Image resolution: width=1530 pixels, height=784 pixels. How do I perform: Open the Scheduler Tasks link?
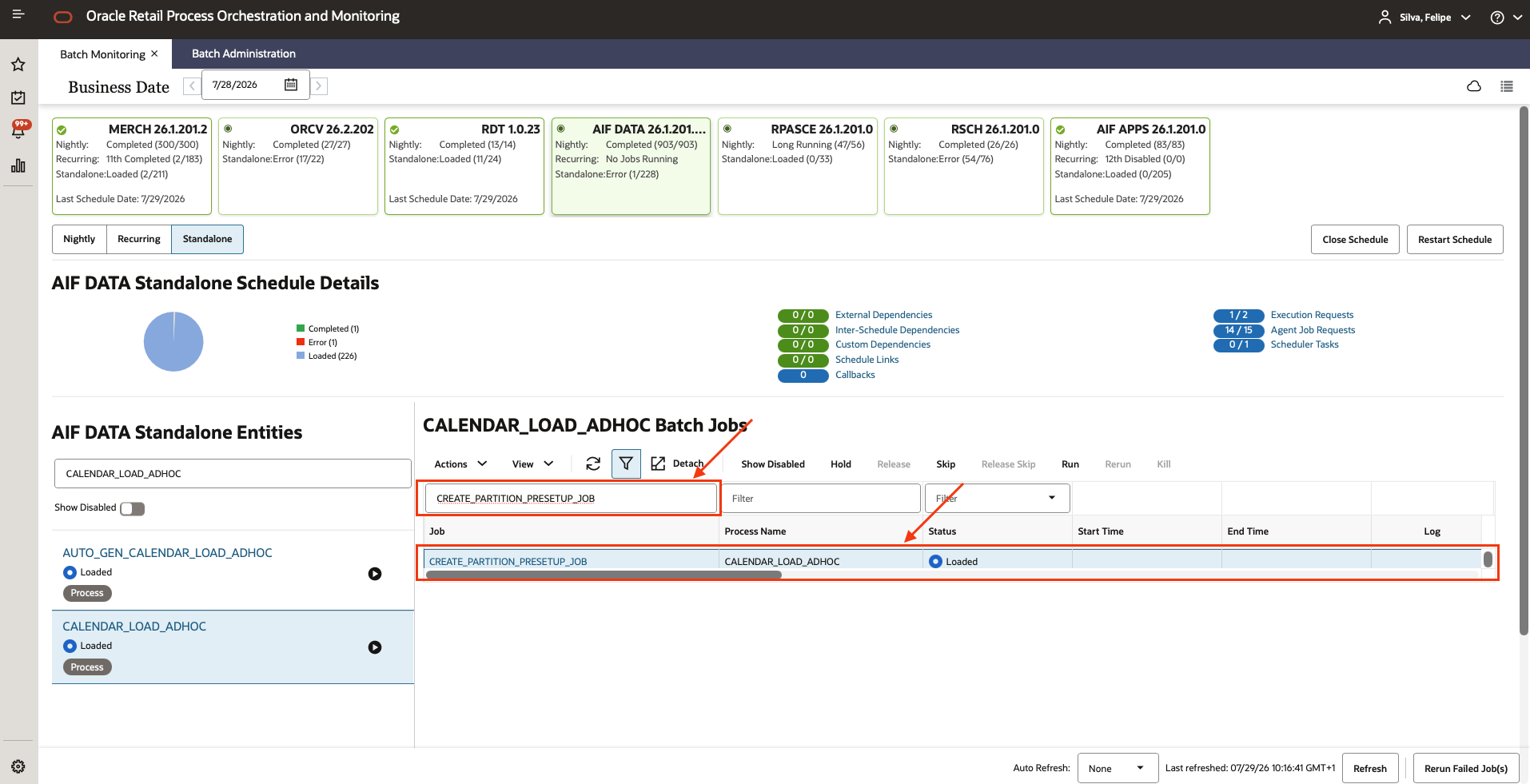(x=1305, y=344)
